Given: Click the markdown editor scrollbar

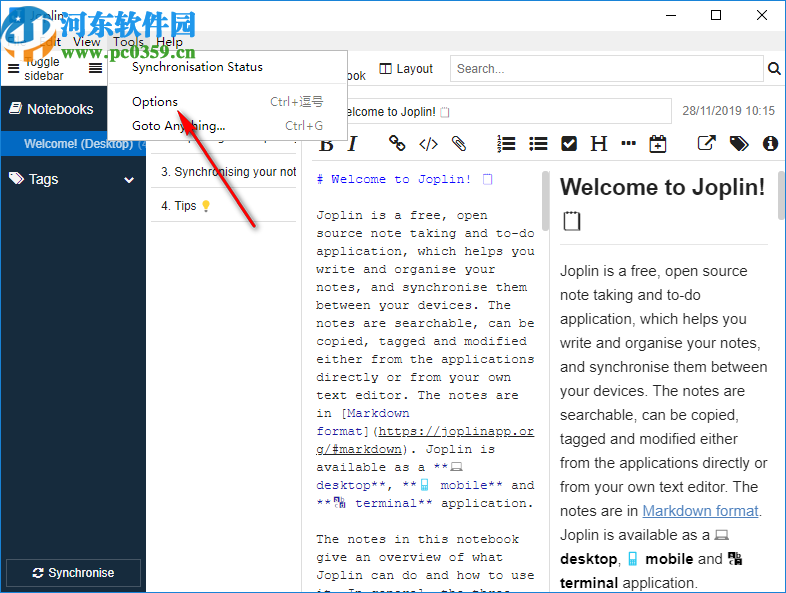Looking at the screenshot, I should coord(545,202).
